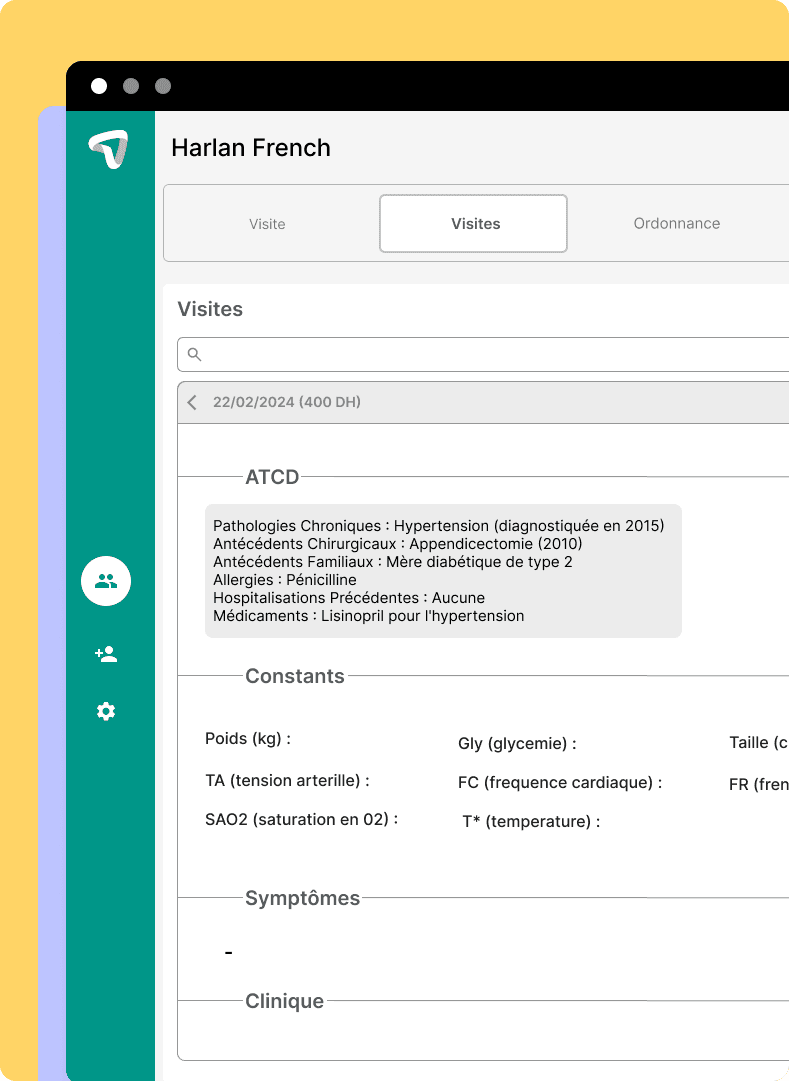Select the Gly (glycemie) field label

tap(517, 744)
